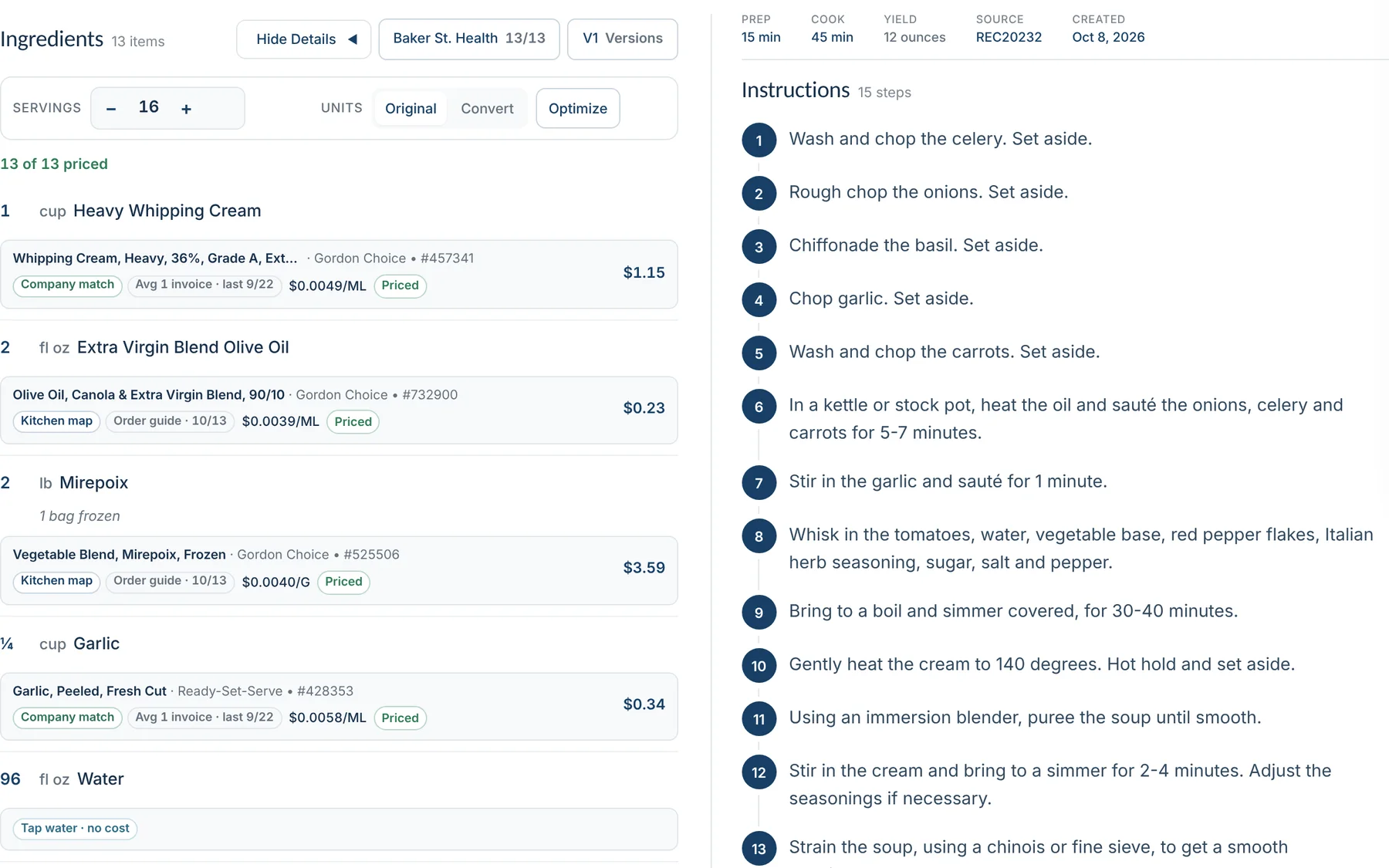The image size is (1389, 868).
Task: Click Company match badge on Garlic
Action: (x=67, y=718)
